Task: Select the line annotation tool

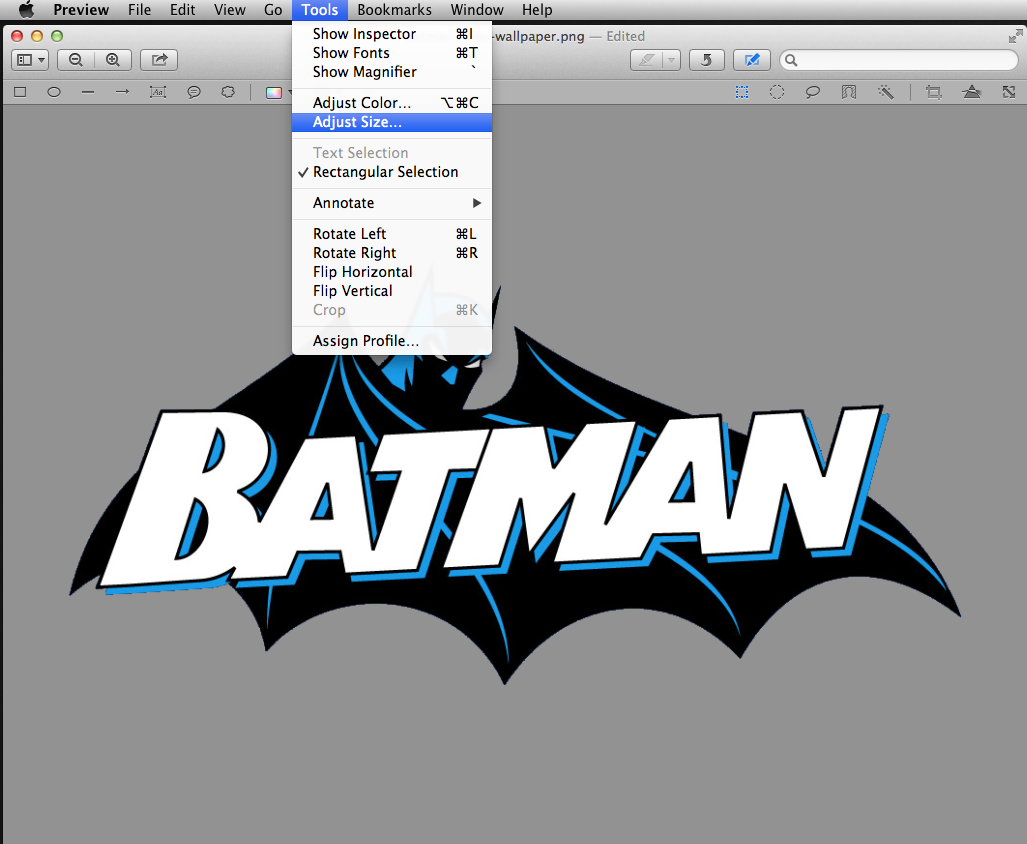Action: [x=88, y=92]
